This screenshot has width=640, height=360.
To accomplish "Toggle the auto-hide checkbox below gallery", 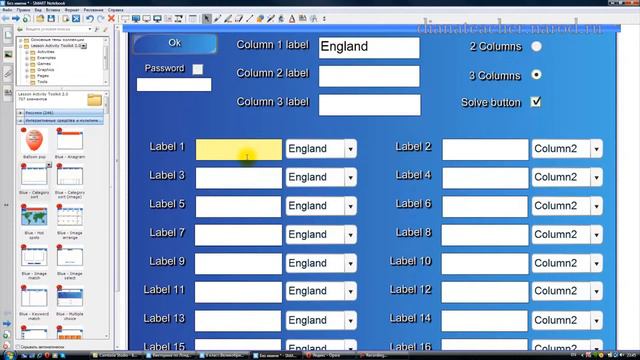I will (x=18, y=347).
